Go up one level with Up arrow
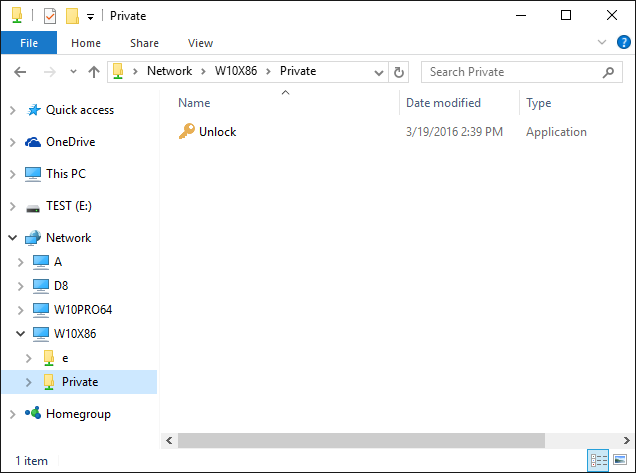Screen dimensions: 636x473 [94, 72]
